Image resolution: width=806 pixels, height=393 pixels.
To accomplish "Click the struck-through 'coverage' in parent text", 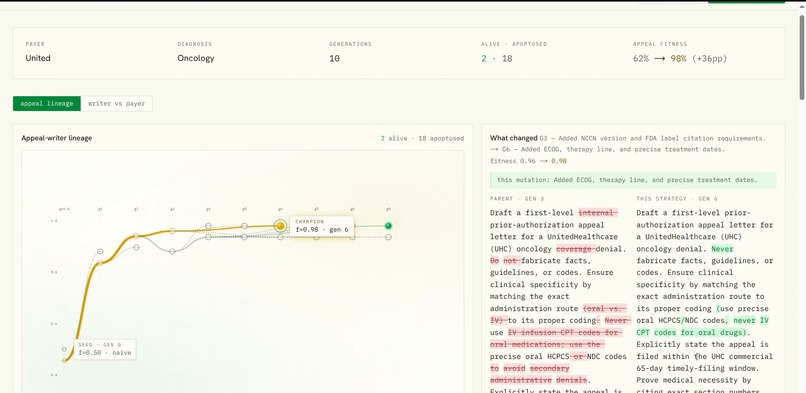I will click(x=576, y=249).
